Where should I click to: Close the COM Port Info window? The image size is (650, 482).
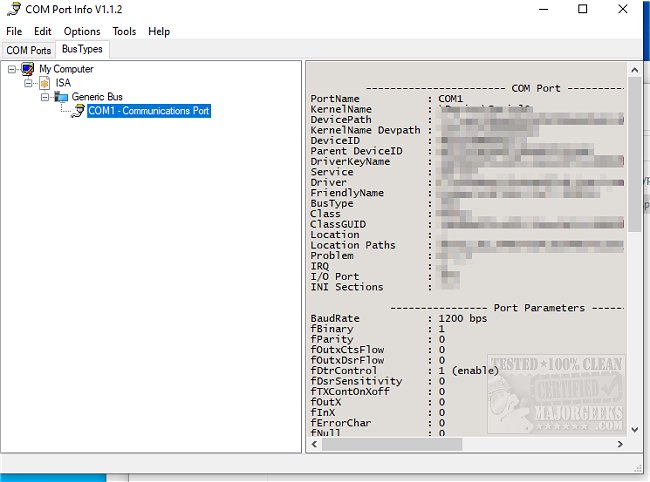tap(623, 9)
